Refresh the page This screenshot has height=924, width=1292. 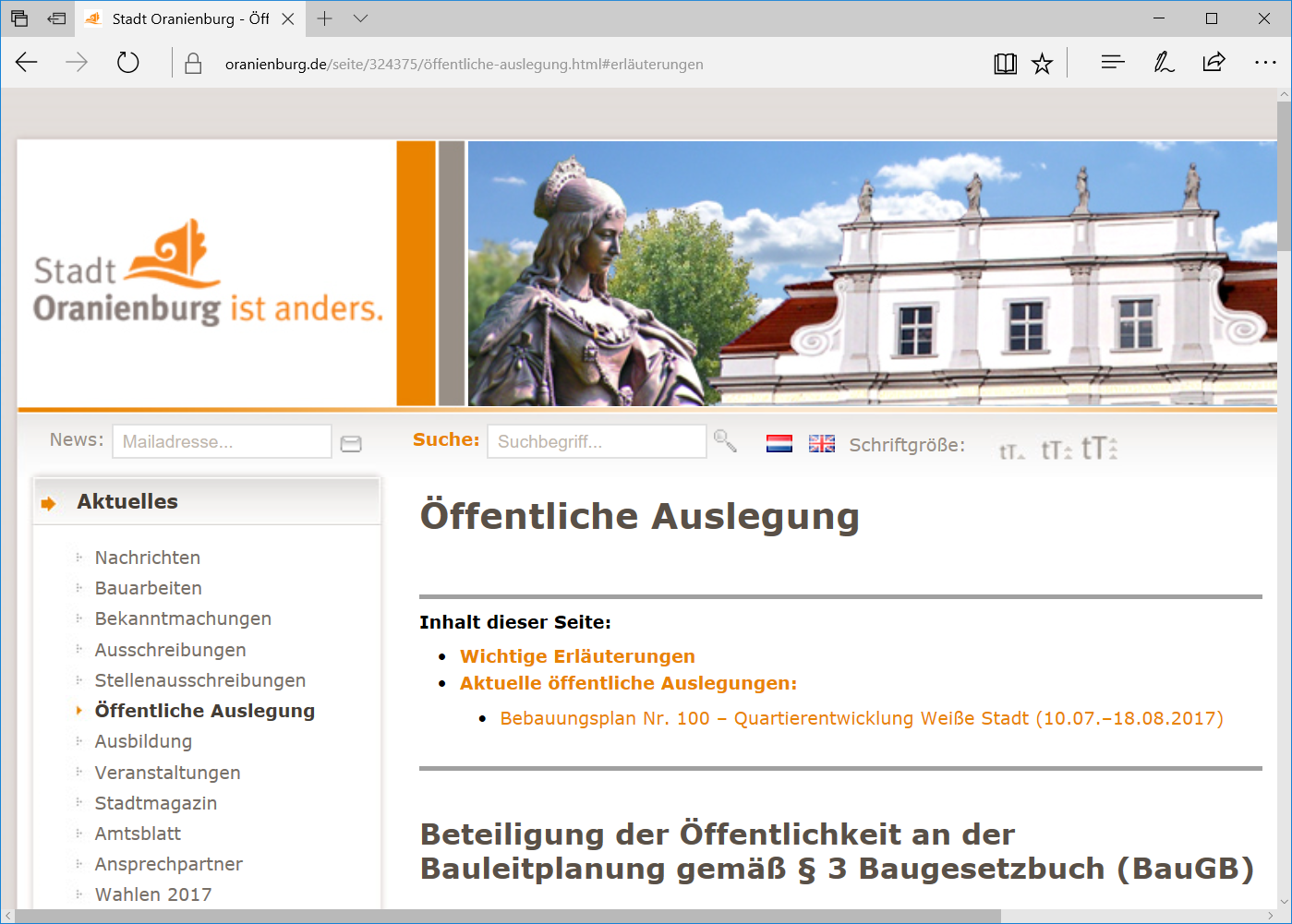[x=128, y=63]
